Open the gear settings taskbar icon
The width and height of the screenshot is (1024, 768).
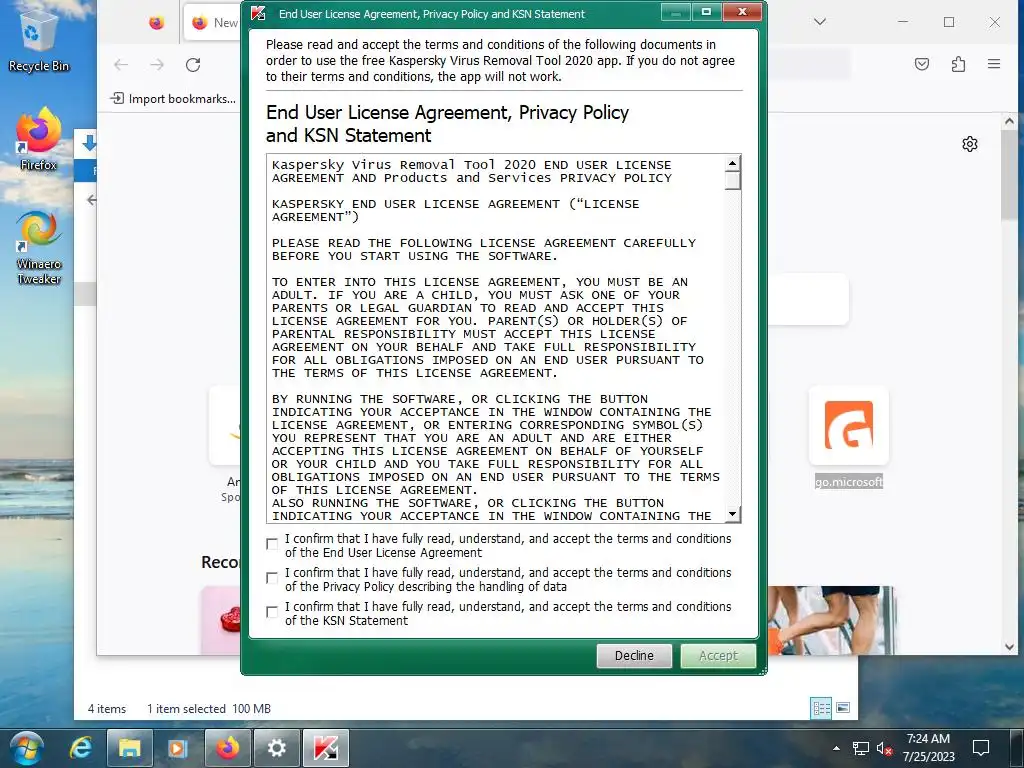pos(276,748)
